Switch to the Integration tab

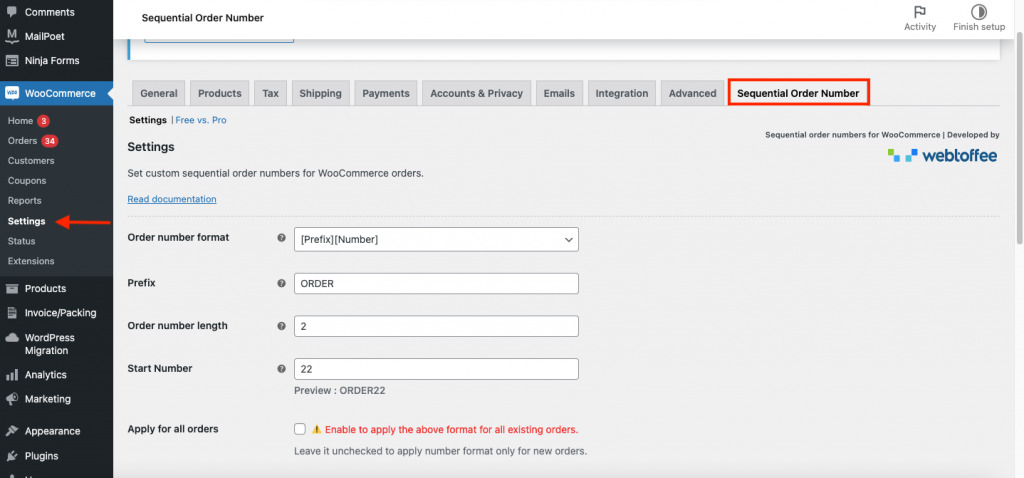(x=622, y=93)
